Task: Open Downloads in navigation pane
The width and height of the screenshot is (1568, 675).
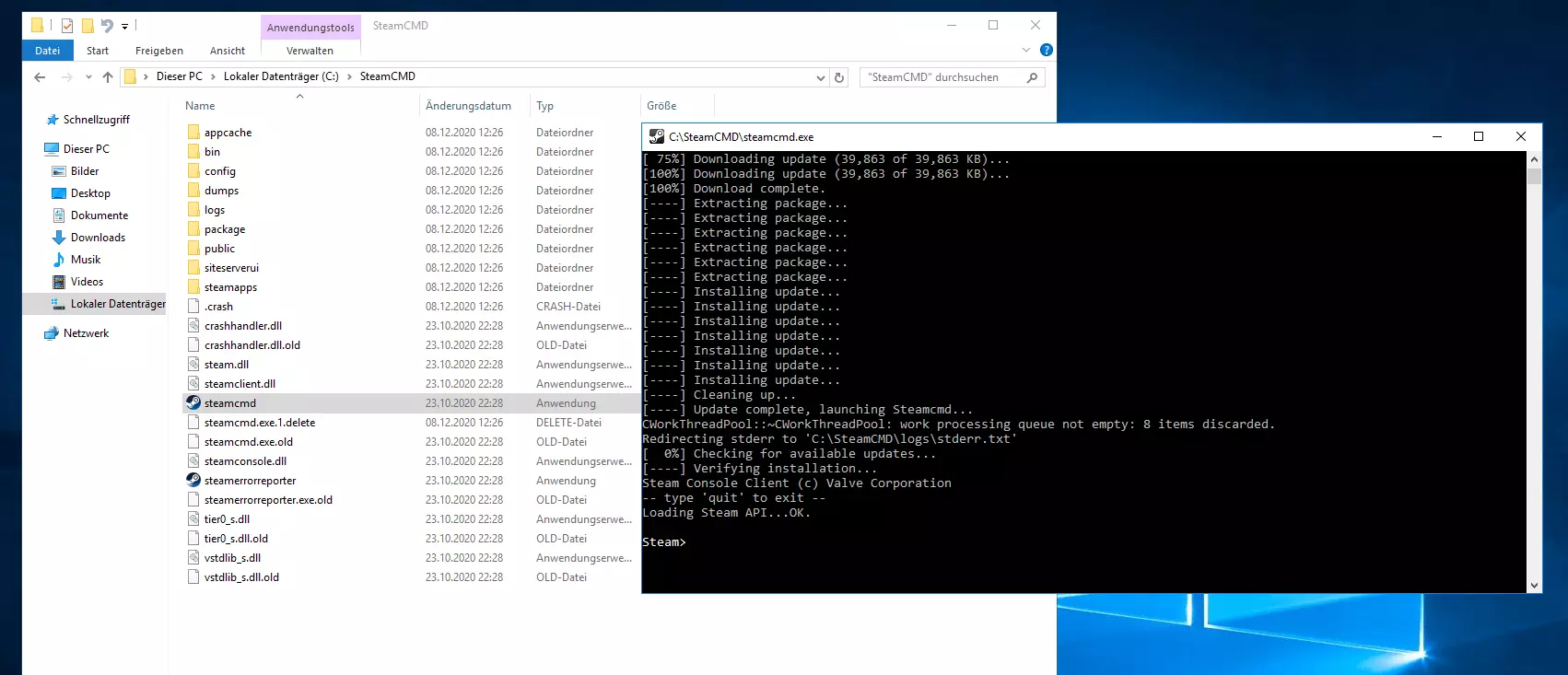Action: click(98, 237)
